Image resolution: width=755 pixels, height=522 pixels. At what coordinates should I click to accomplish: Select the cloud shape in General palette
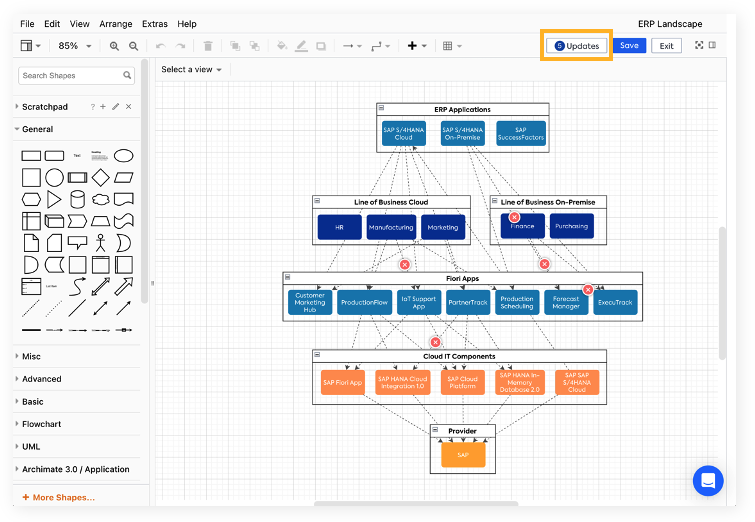[100, 199]
